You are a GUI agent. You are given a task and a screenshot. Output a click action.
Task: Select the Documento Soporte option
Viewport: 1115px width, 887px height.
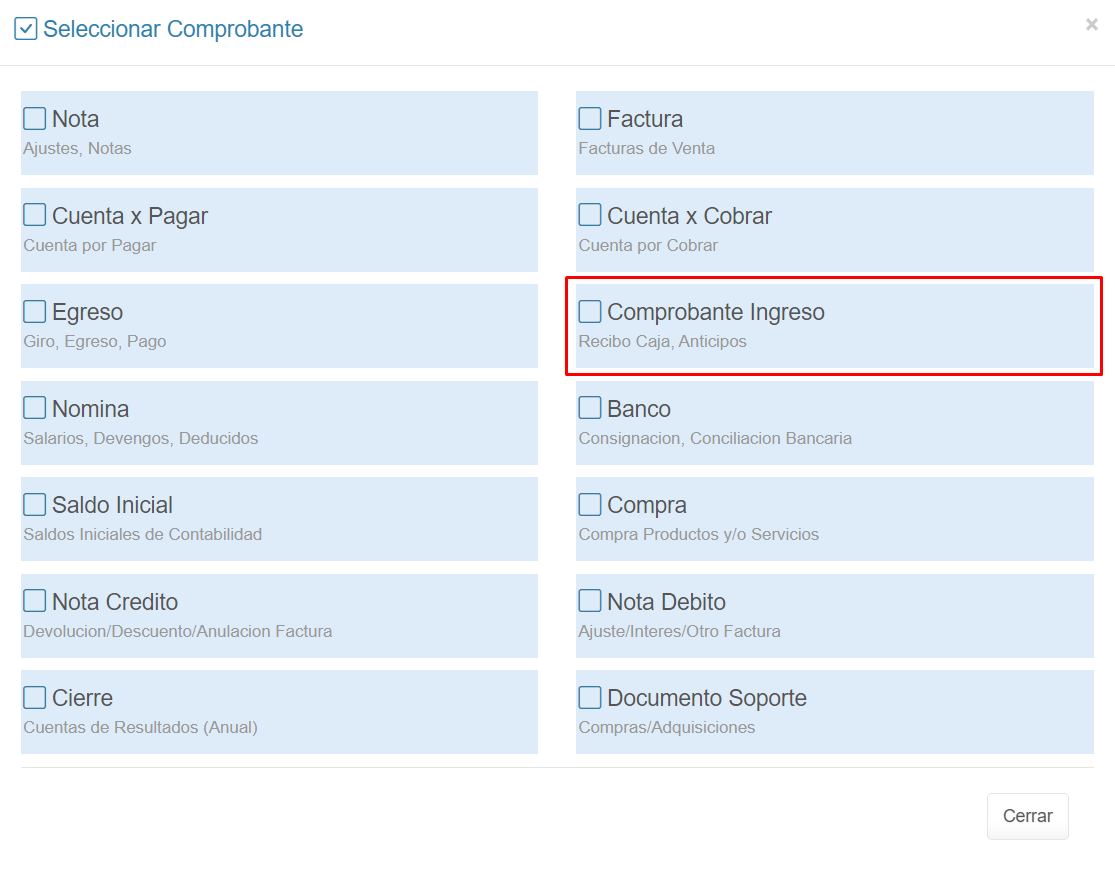(706, 698)
